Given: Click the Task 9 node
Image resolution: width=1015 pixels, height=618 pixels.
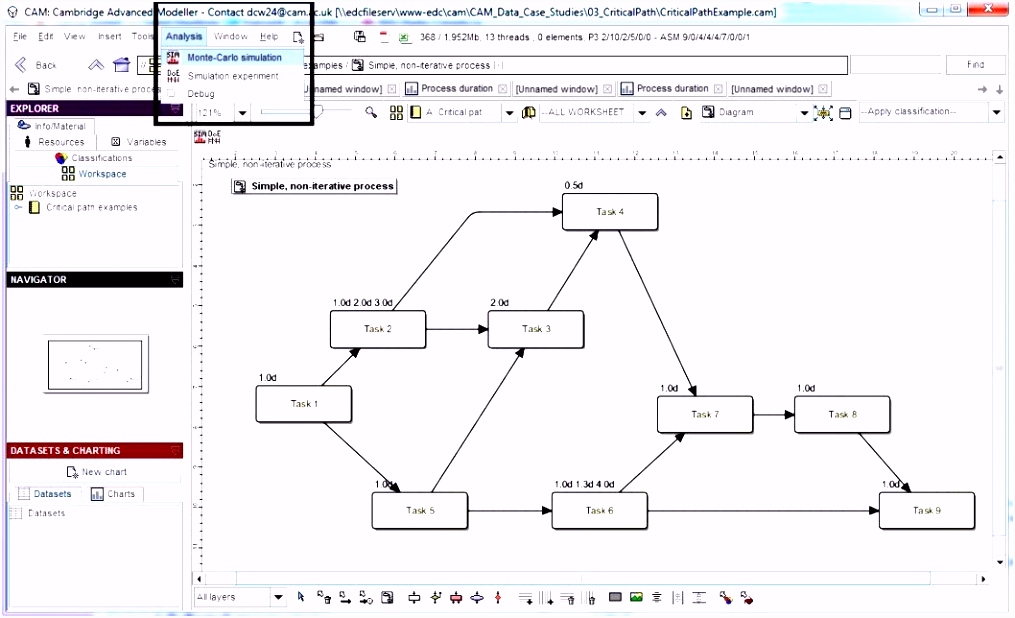Looking at the screenshot, I should tap(926, 511).
